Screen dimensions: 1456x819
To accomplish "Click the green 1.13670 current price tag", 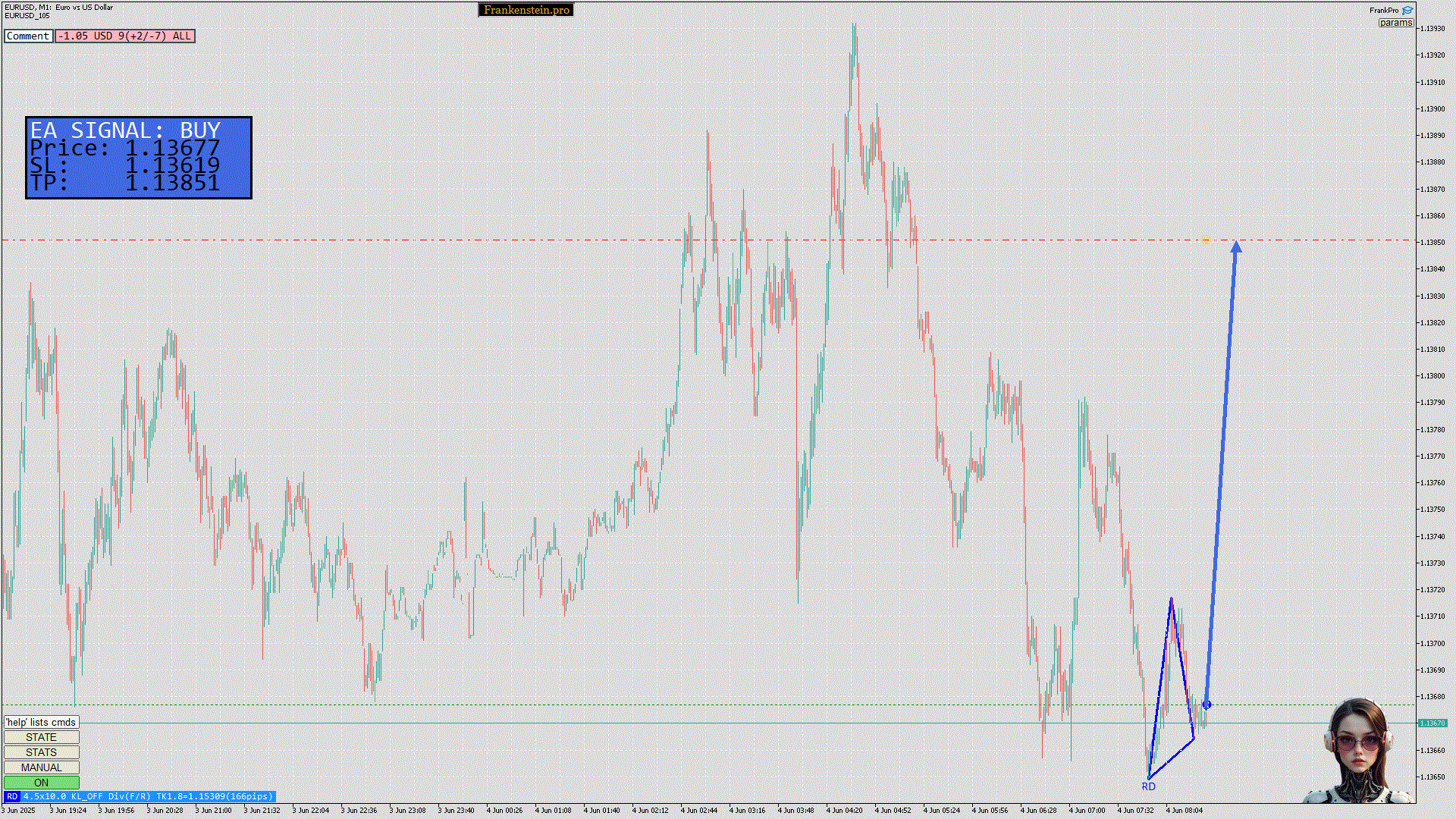I will click(x=1432, y=723).
